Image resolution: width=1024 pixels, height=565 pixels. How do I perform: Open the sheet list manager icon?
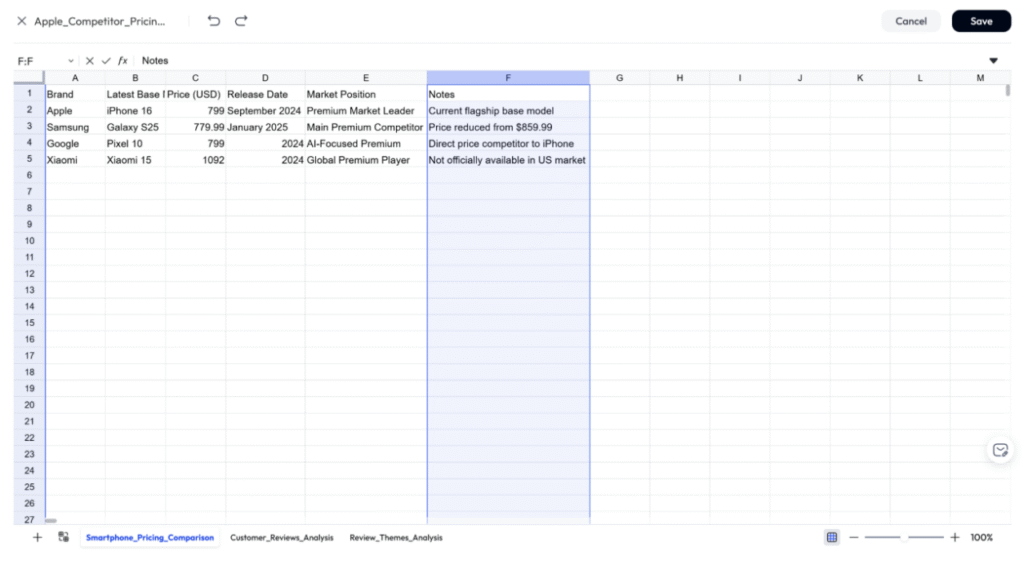point(63,538)
